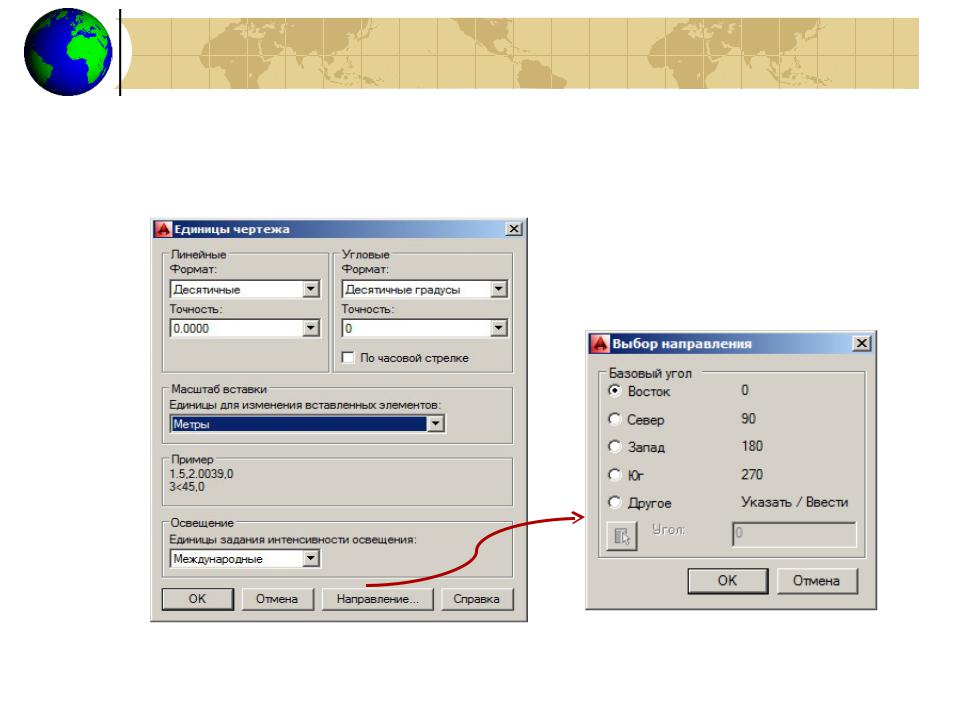This screenshot has height=720, width=960.
Task: Click Отмена in Единицы чертежа dialog
Action: click(277, 599)
